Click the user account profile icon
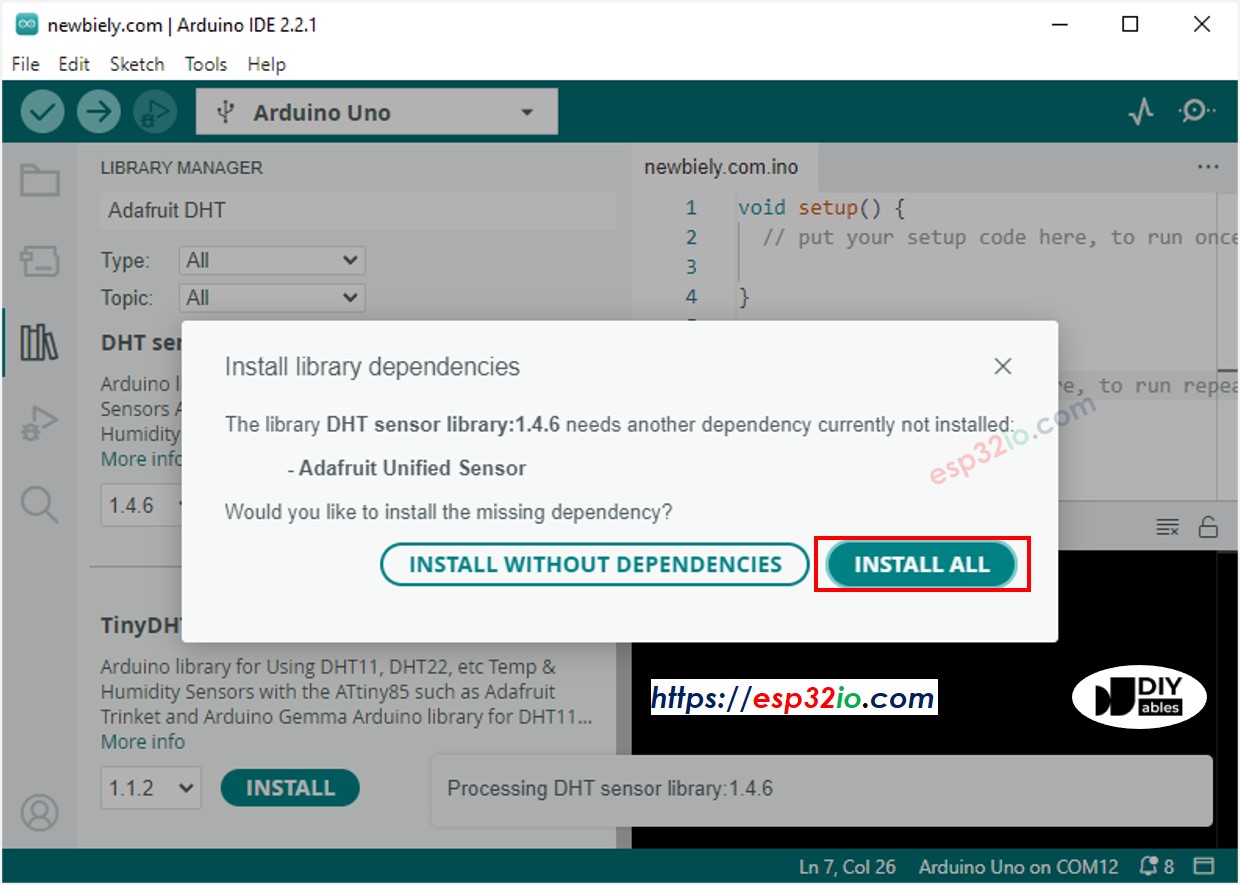This screenshot has height=885, width=1240. tap(40, 812)
